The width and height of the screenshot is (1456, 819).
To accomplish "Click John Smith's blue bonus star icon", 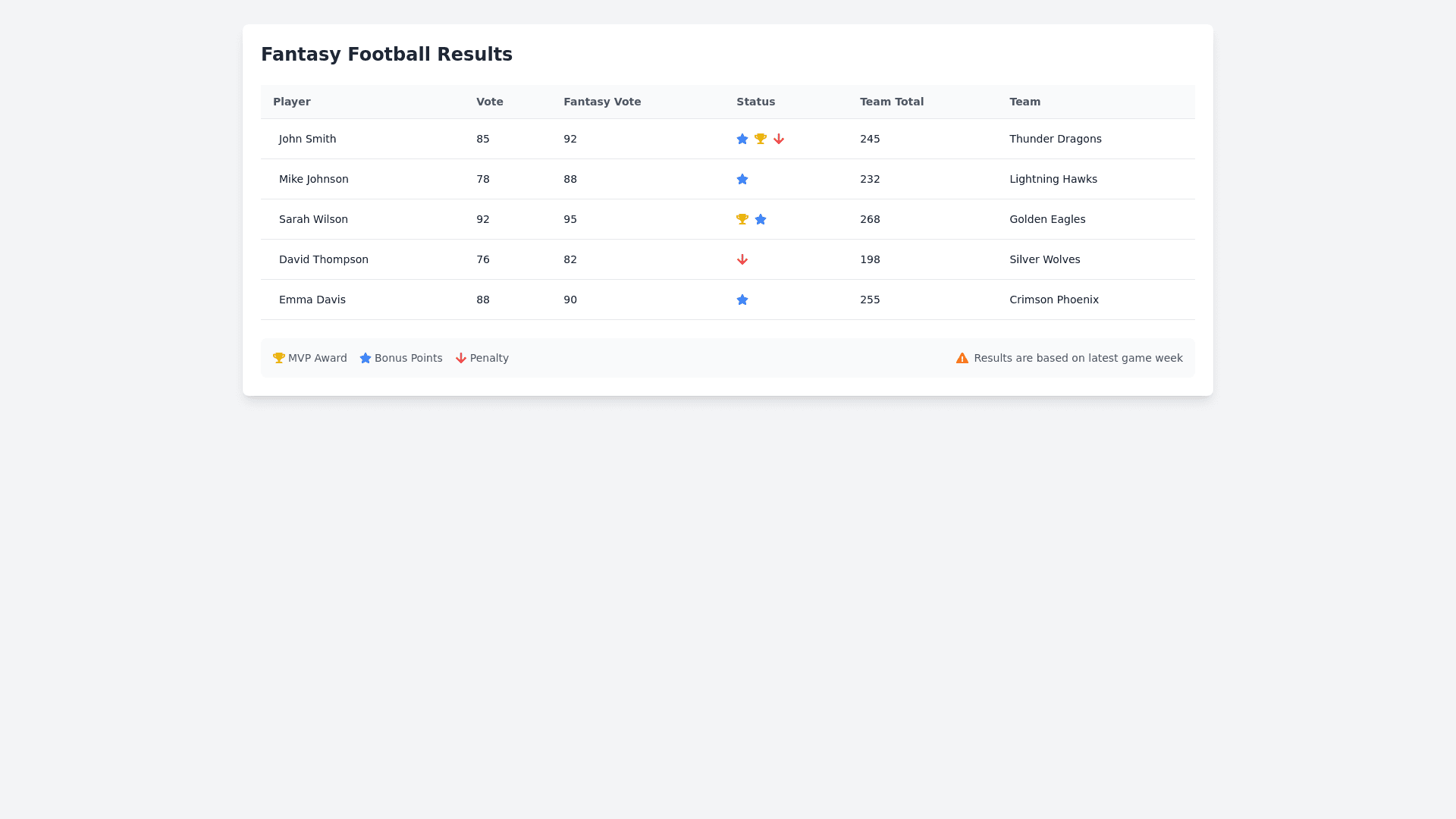I will 742,139.
